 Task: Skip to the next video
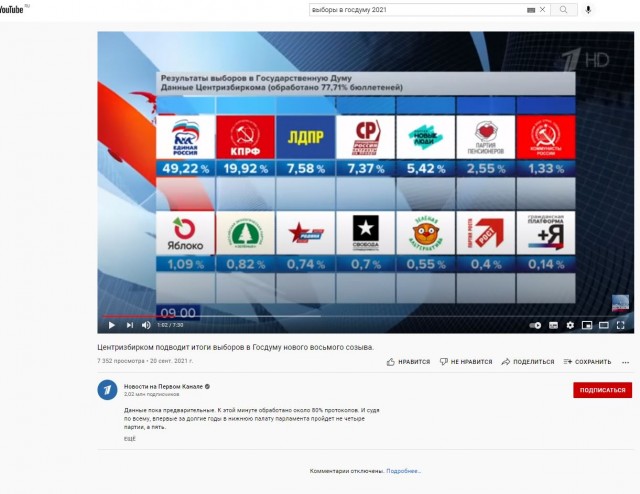click(130, 325)
